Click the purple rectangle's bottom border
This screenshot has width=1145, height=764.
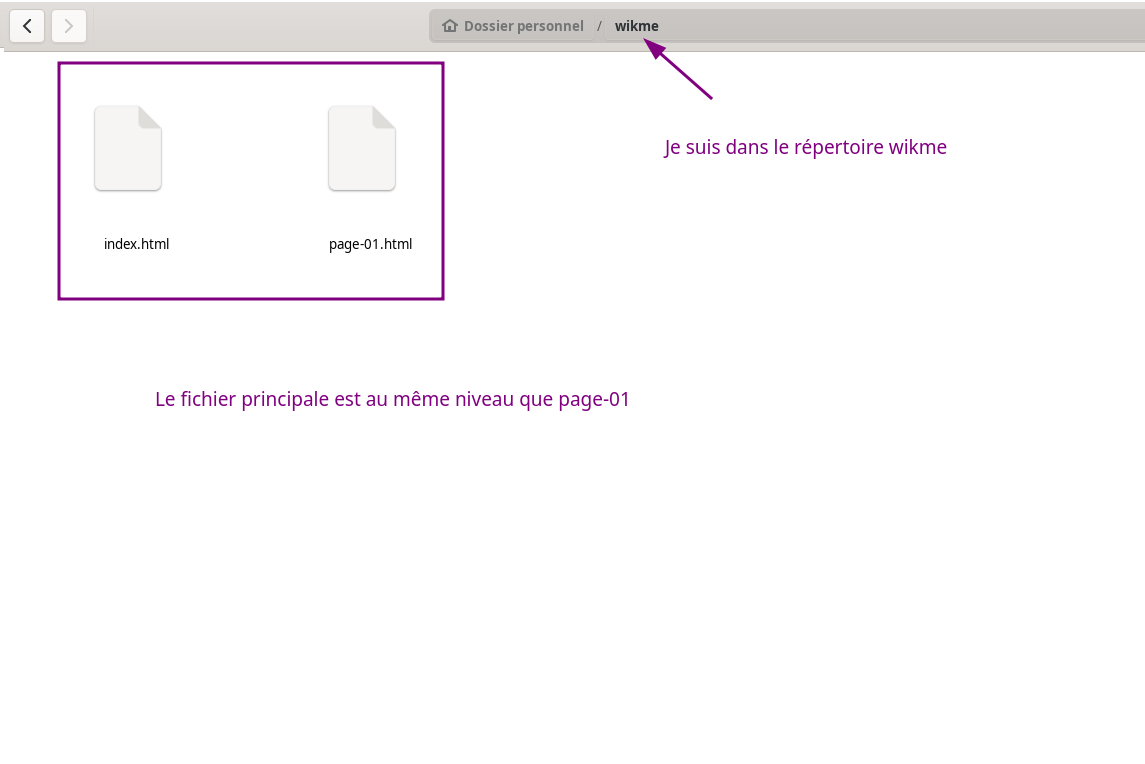point(250,298)
